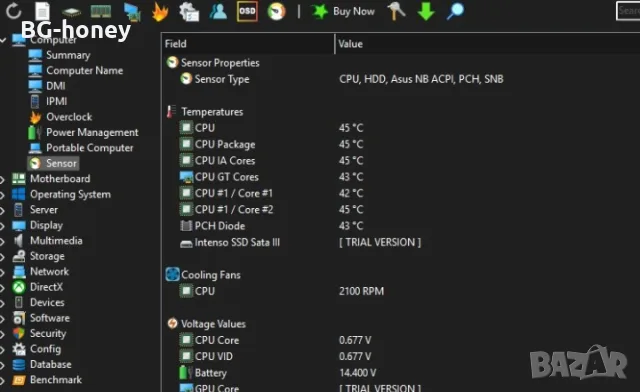Image resolution: width=640 pixels, height=392 pixels.
Task: Click the search input field
Action: coord(628,11)
